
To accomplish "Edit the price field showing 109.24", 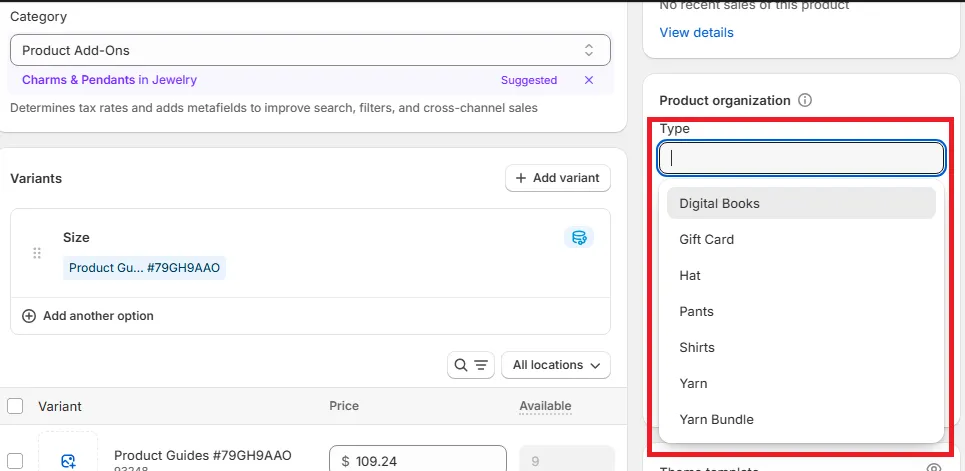I will coord(418,461).
